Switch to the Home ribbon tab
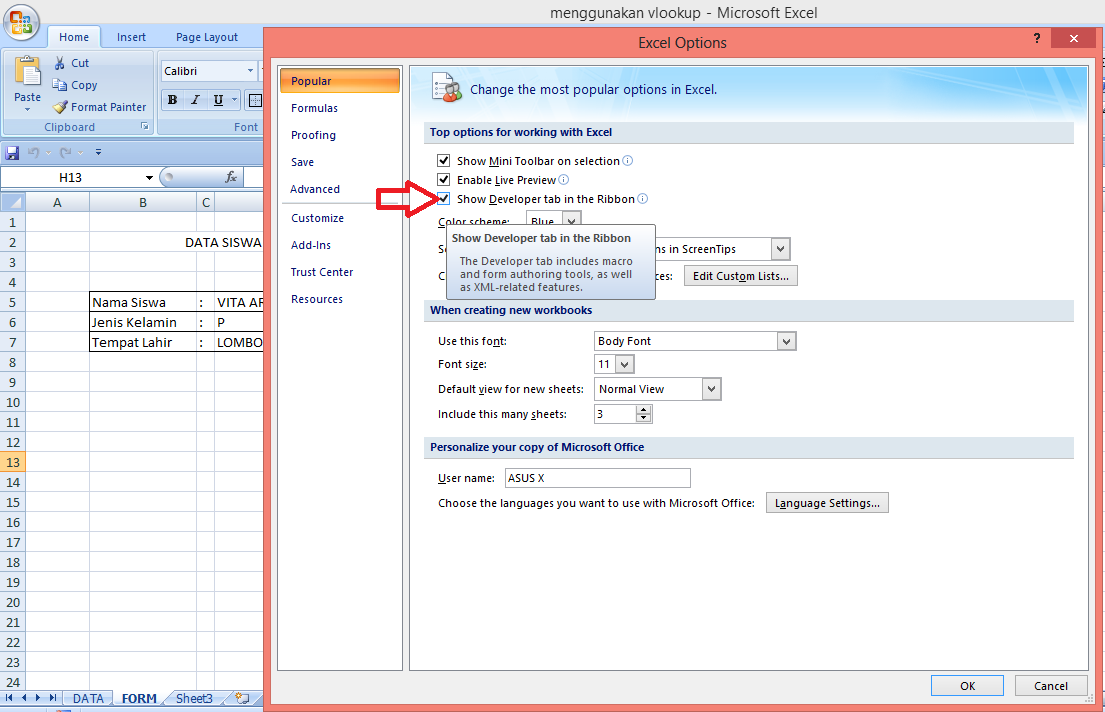 point(74,37)
